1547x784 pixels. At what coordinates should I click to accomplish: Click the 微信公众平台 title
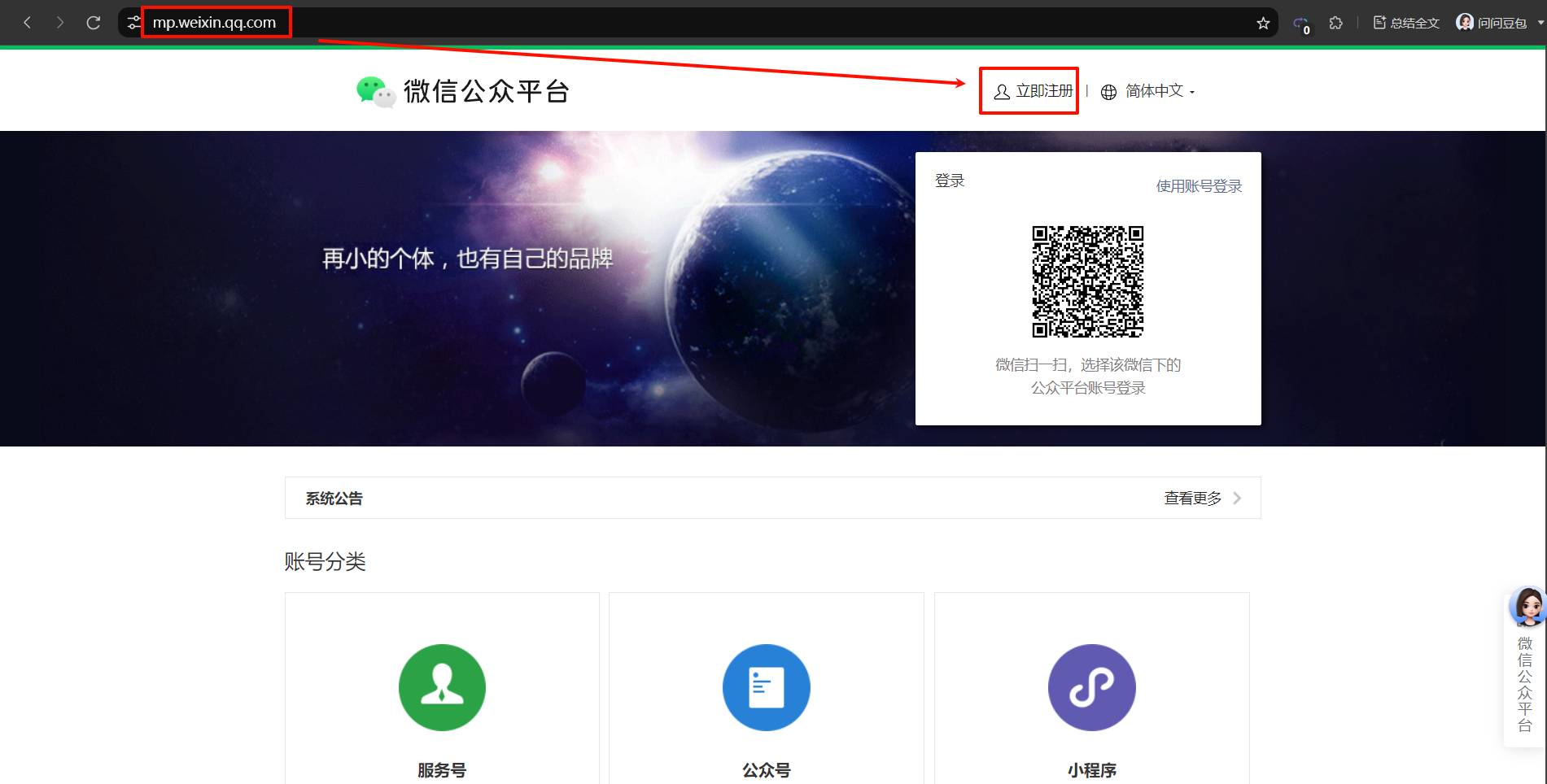(487, 91)
